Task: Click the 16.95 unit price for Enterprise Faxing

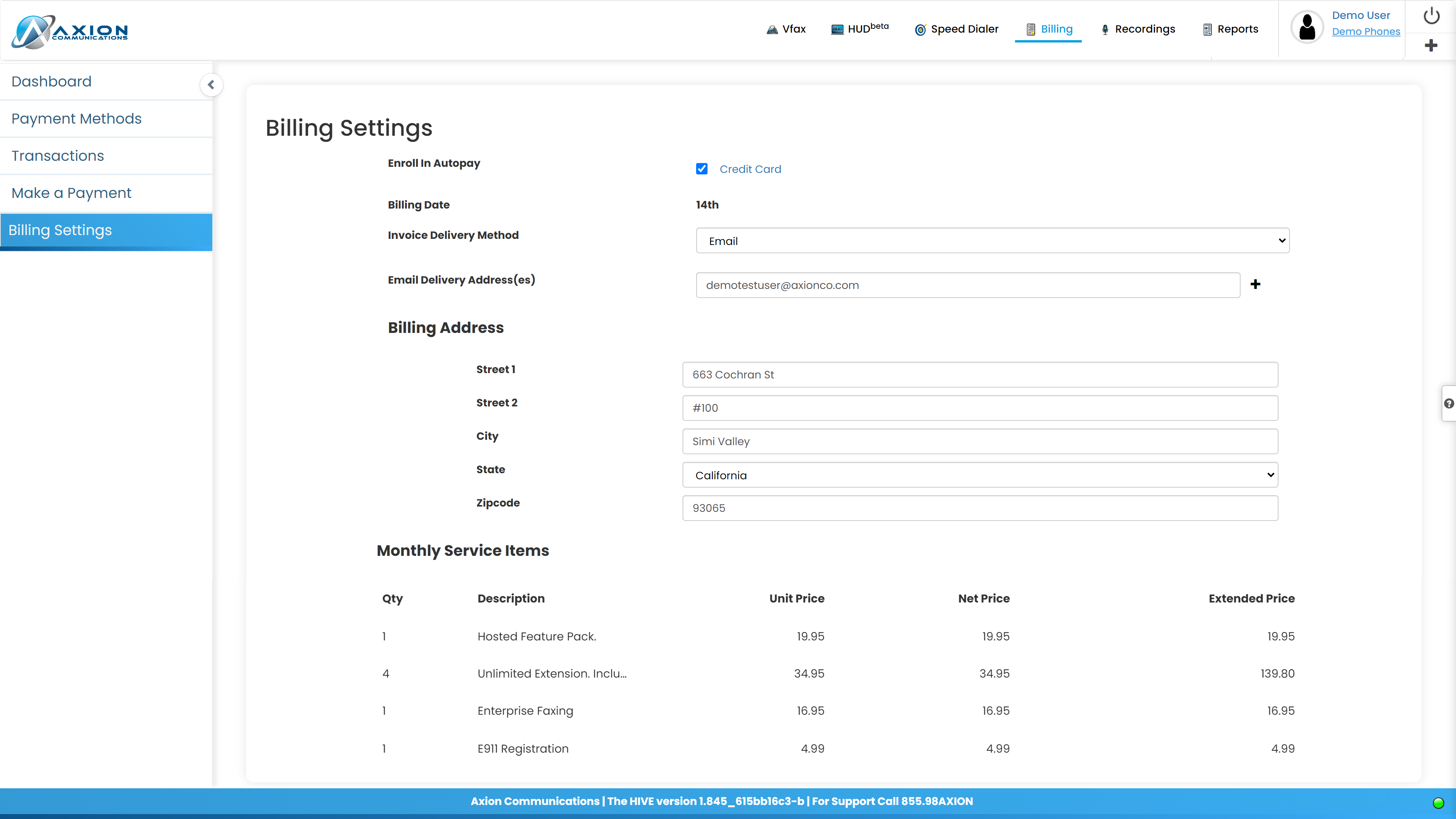Action: [x=810, y=711]
